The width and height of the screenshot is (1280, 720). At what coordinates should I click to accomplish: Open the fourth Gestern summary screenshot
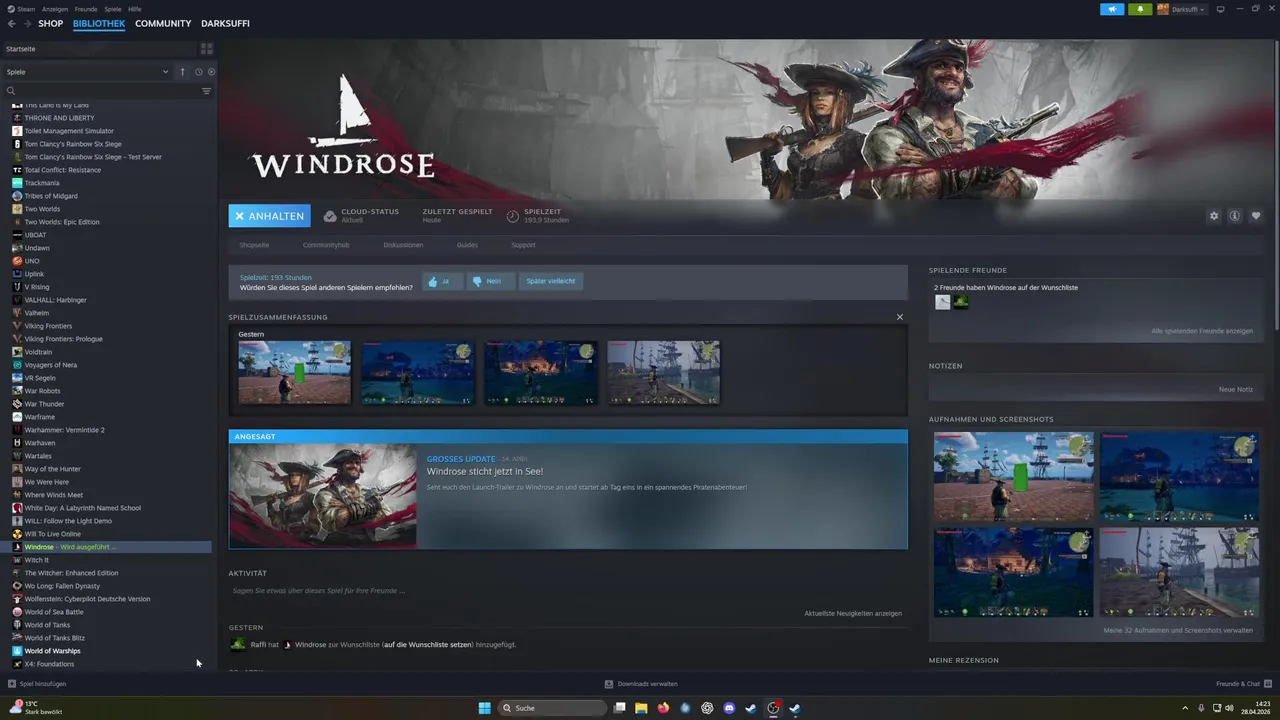(x=663, y=373)
